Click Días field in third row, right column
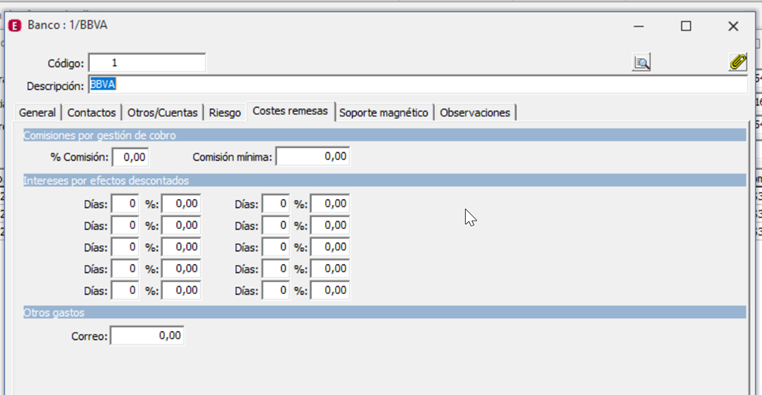Viewport: 762px width, 395px height. click(x=276, y=247)
